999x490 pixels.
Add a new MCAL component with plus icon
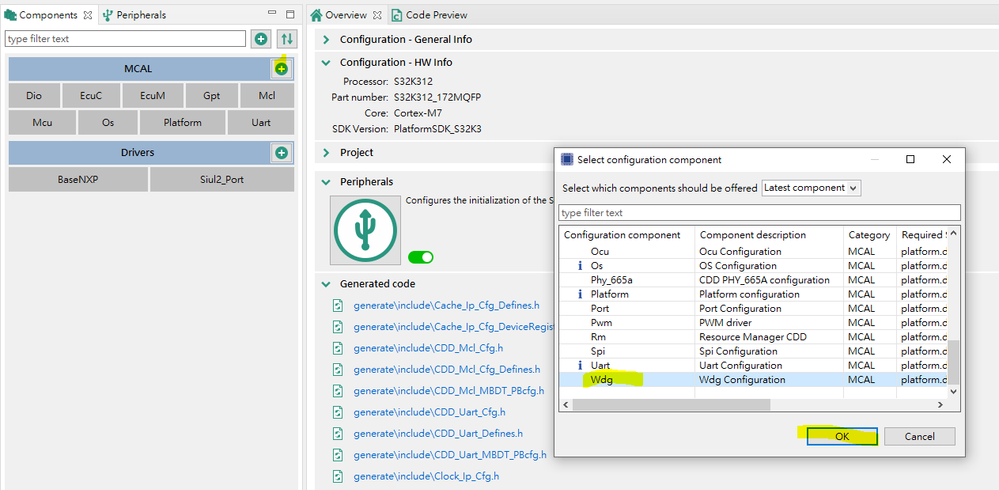pyautogui.click(x=282, y=69)
